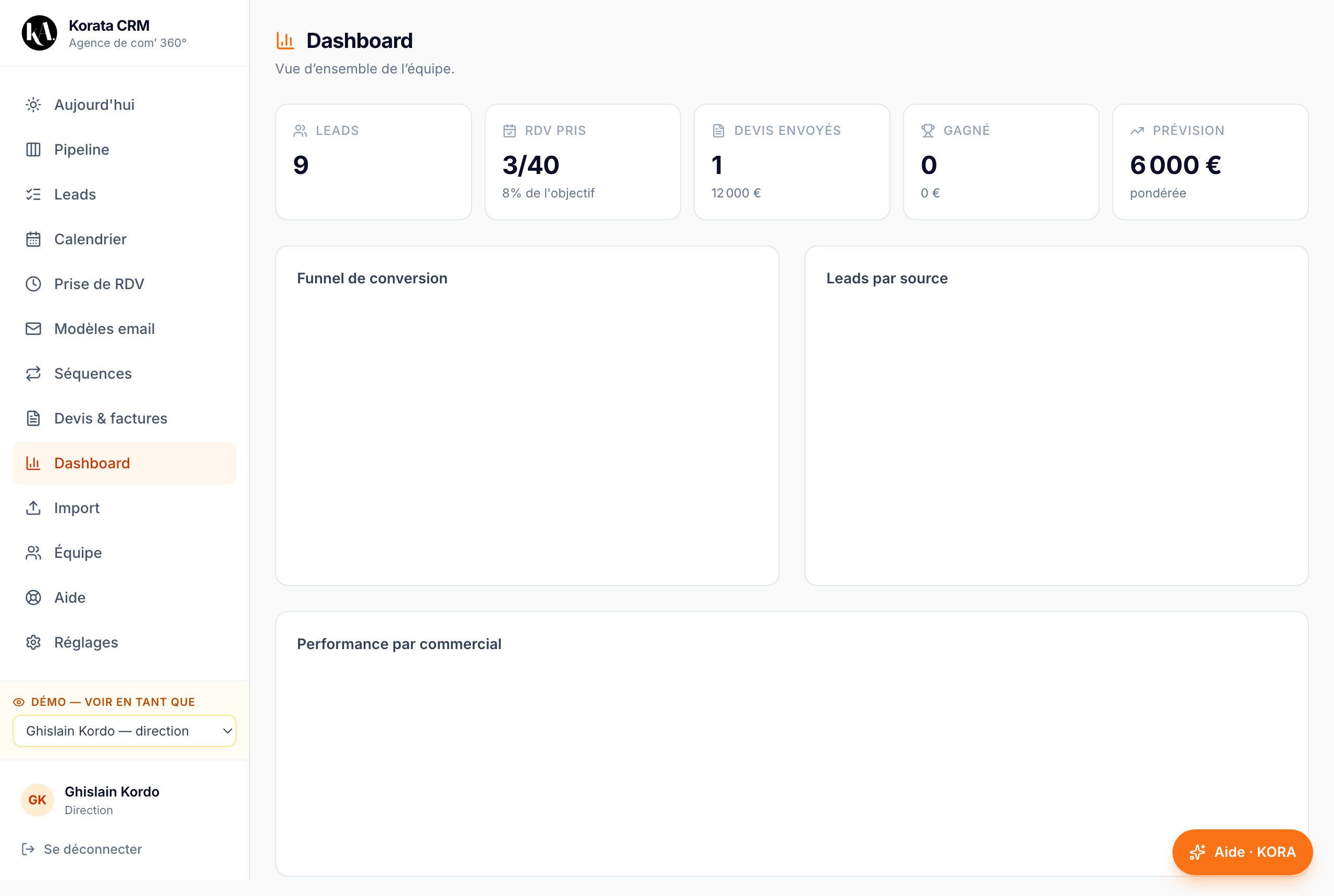Open the Pipeline menu item
Viewport: 1334px width, 896px height.
[125, 150]
